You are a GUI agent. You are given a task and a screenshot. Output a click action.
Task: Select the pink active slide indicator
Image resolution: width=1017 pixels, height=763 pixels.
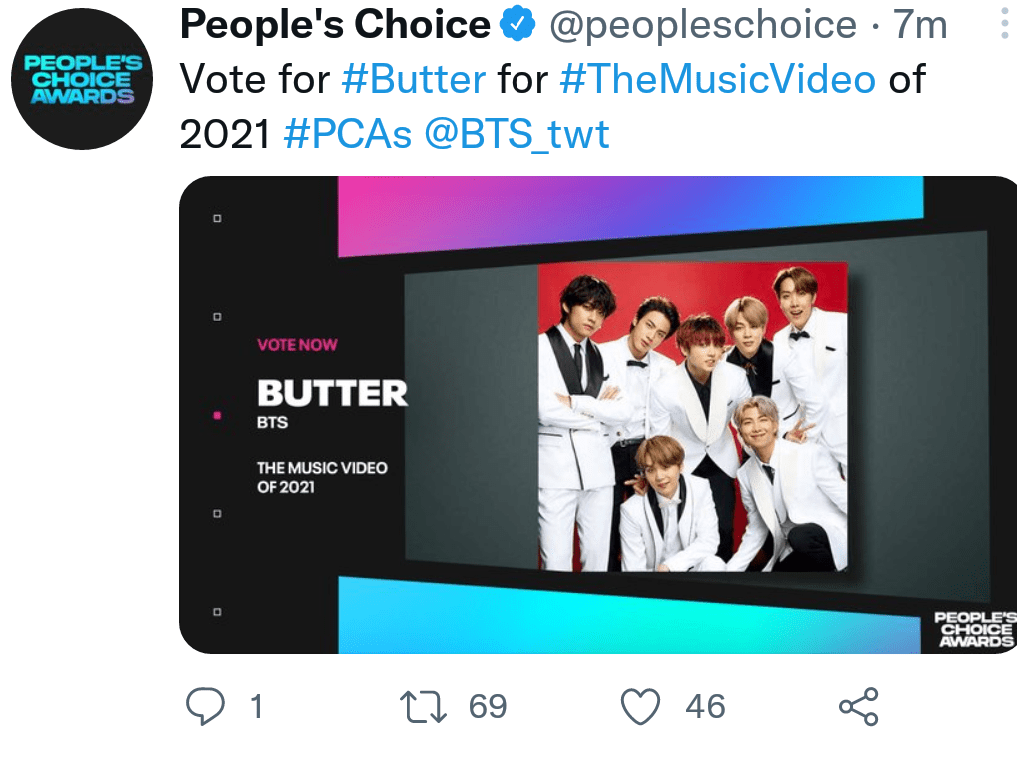pos(218,415)
